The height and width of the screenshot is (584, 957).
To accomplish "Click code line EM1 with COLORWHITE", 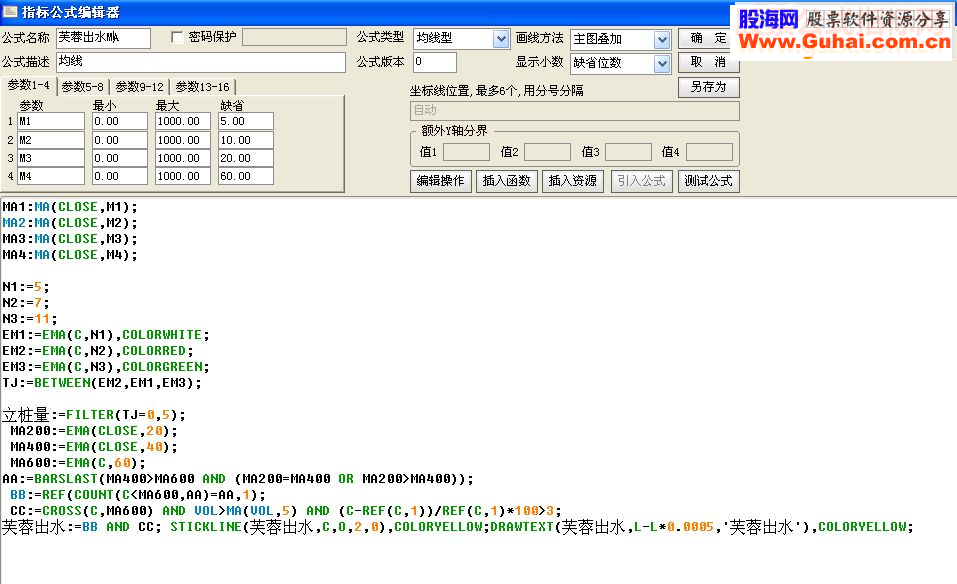I will point(106,334).
